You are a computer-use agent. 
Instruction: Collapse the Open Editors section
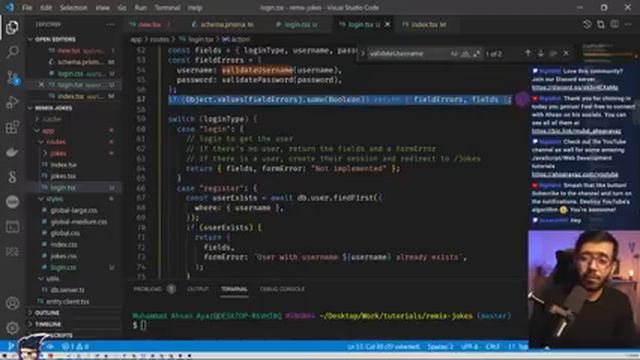[x=31, y=39]
